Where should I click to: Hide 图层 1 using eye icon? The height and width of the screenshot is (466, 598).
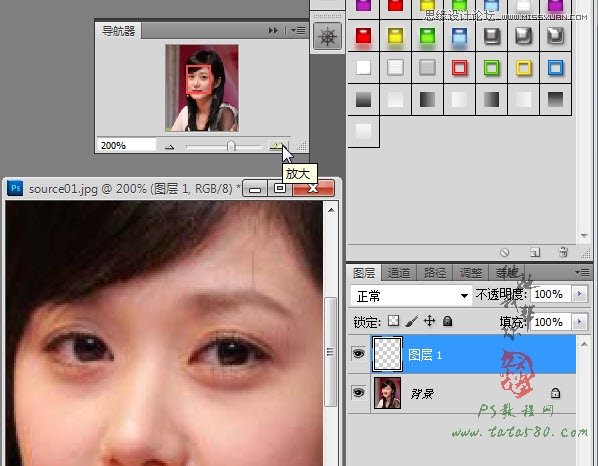(x=358, y=354)
